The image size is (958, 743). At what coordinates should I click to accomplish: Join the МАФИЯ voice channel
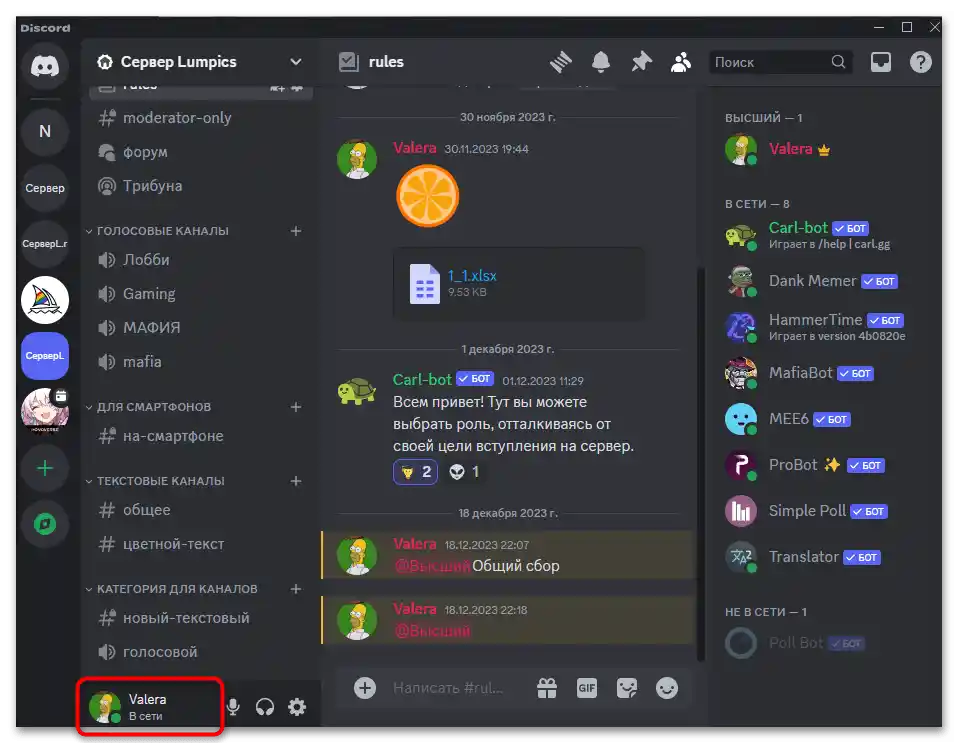click(201, 328)
